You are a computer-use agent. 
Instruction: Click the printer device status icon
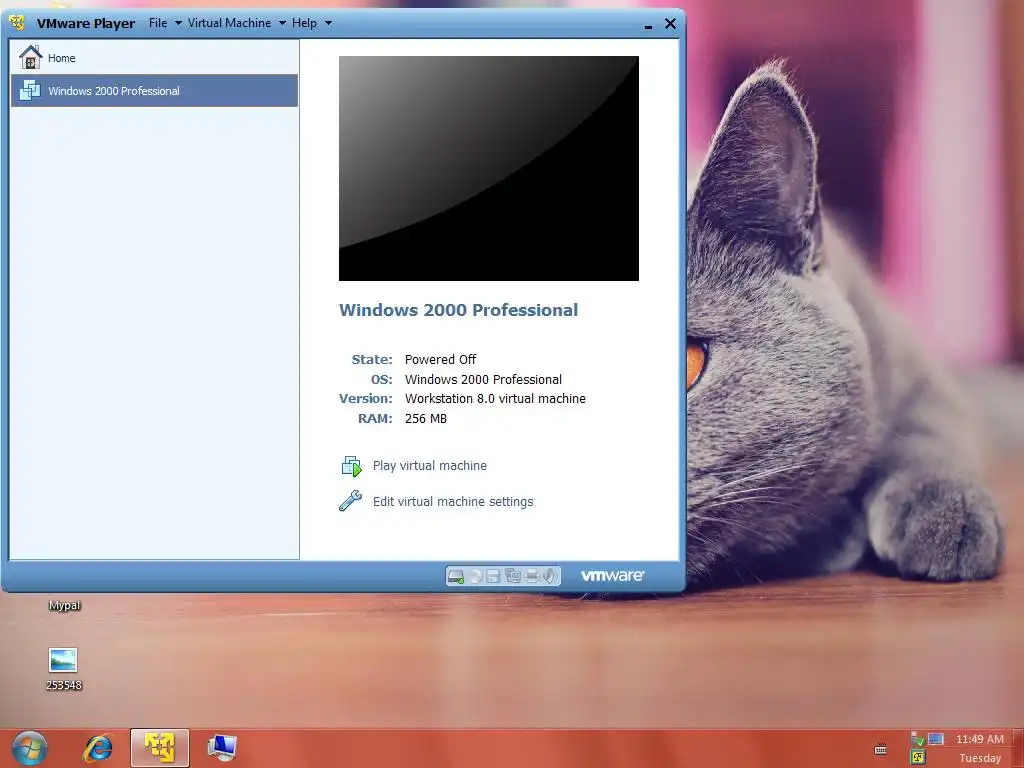click(532, 575)
